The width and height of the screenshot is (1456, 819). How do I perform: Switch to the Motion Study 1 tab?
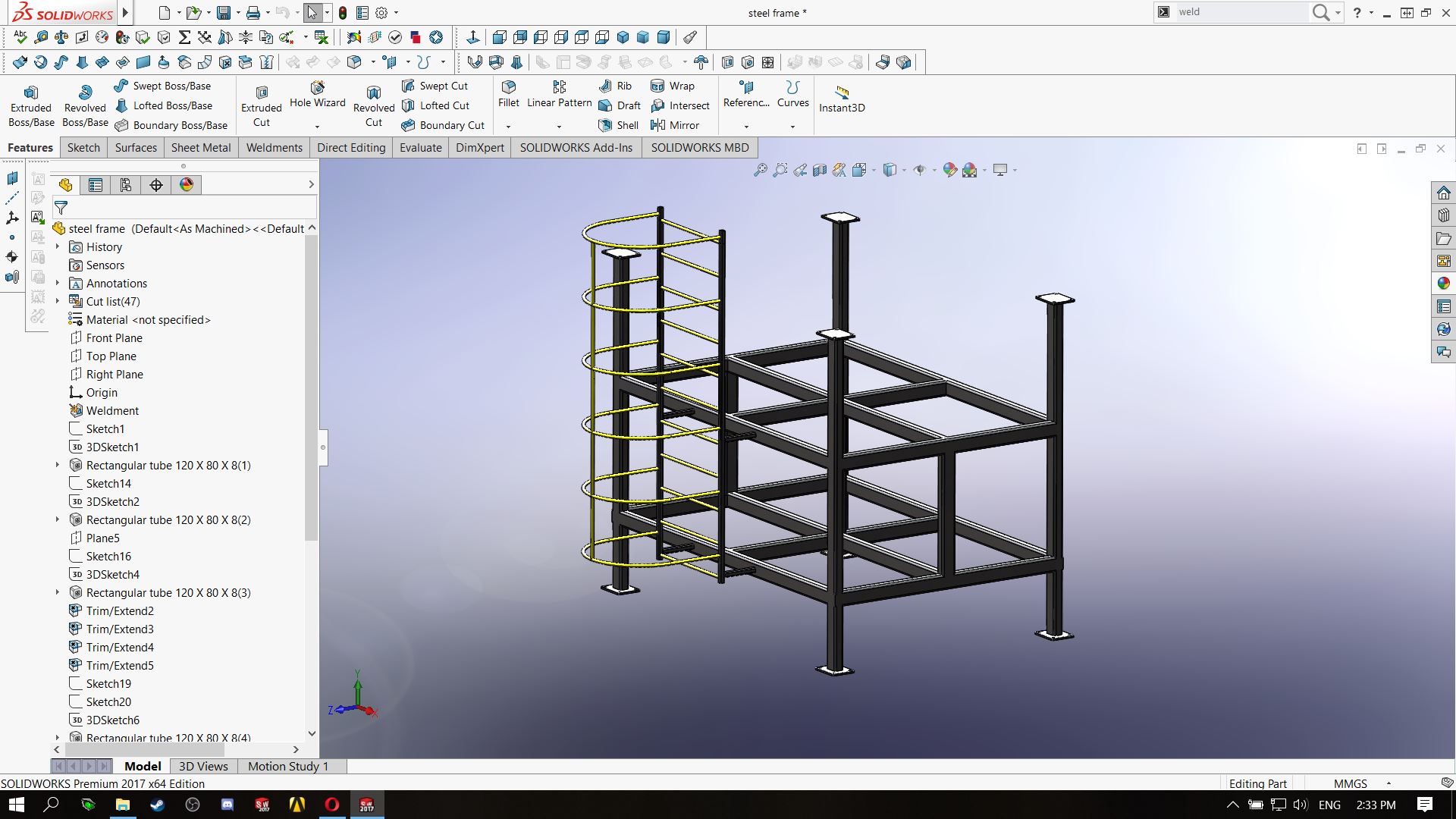click(287, 766)
